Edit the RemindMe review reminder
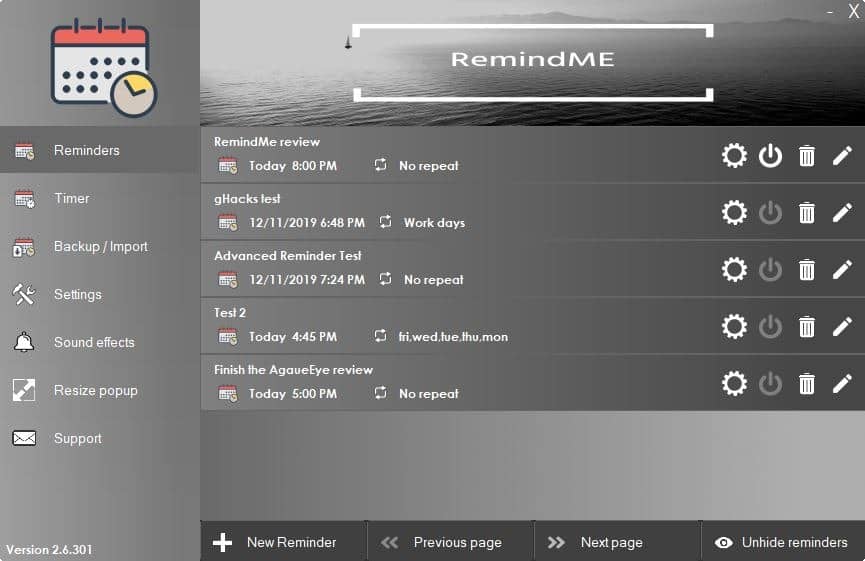The width and height of the screenshot is (865, 561). click(x=842, y=156)
